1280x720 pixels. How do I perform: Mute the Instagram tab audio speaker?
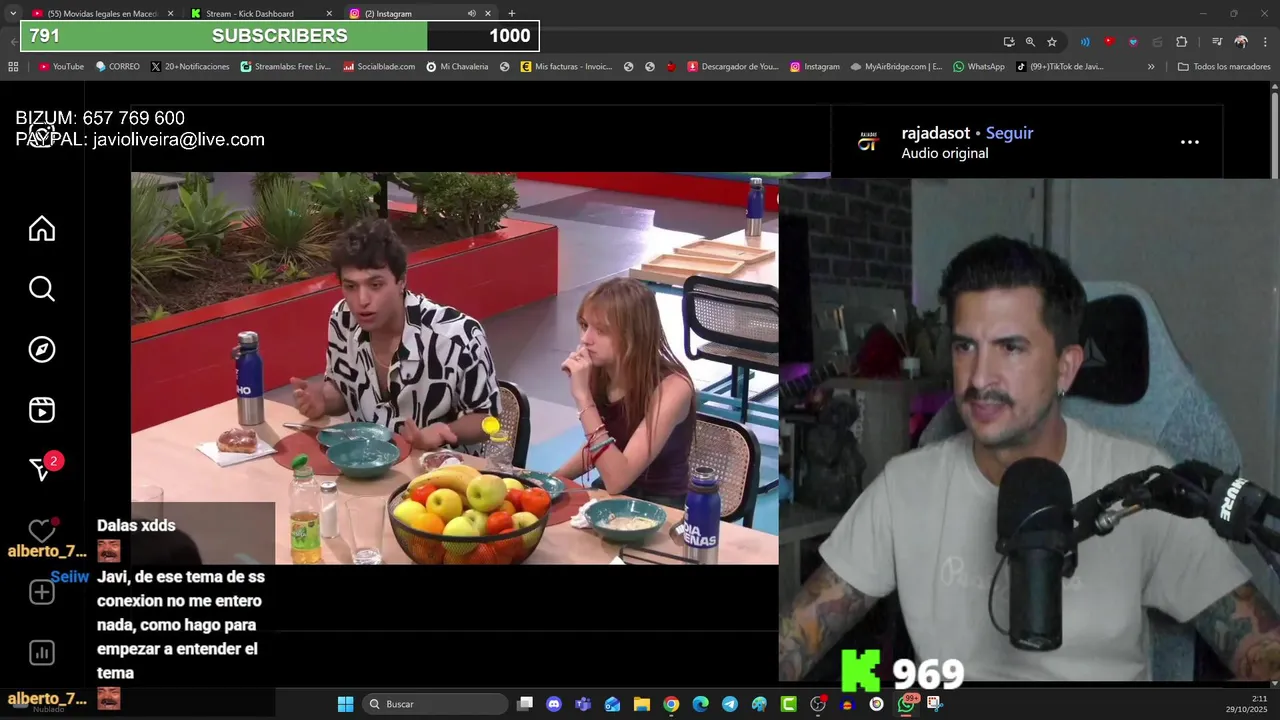pyautogui.click(x=471, y=14)
